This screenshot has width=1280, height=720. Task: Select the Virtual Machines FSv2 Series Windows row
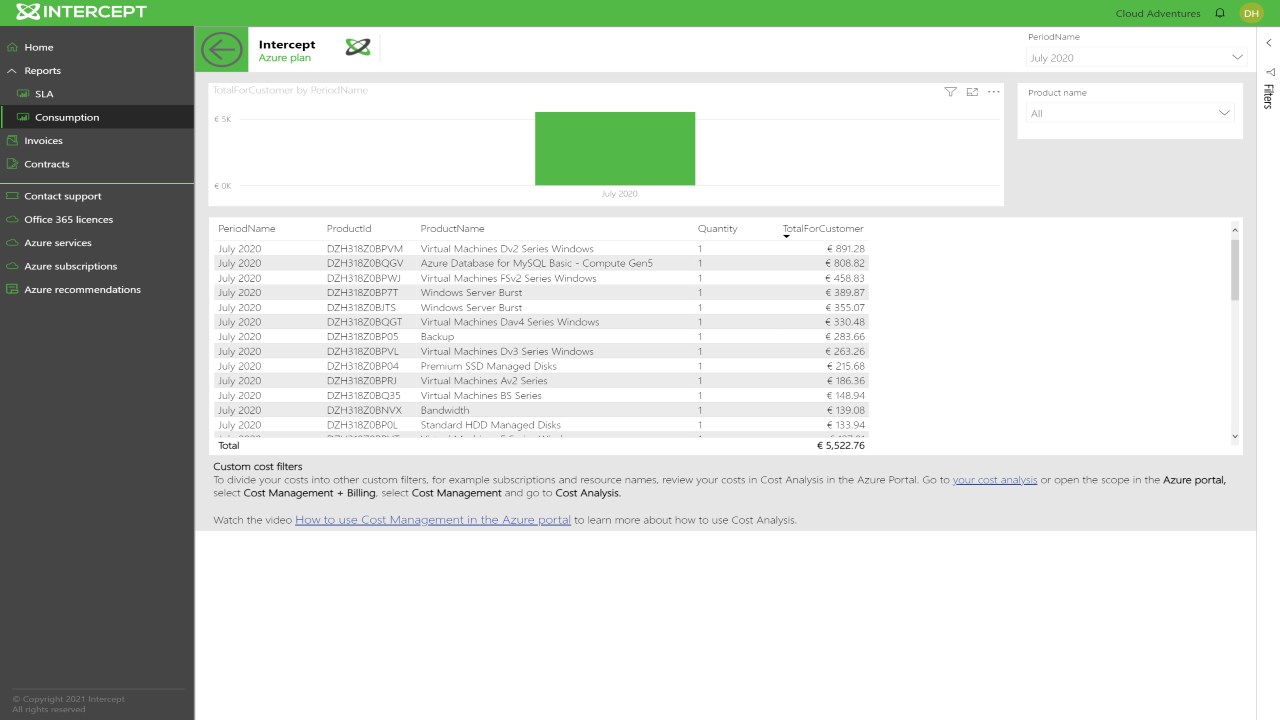541,278
